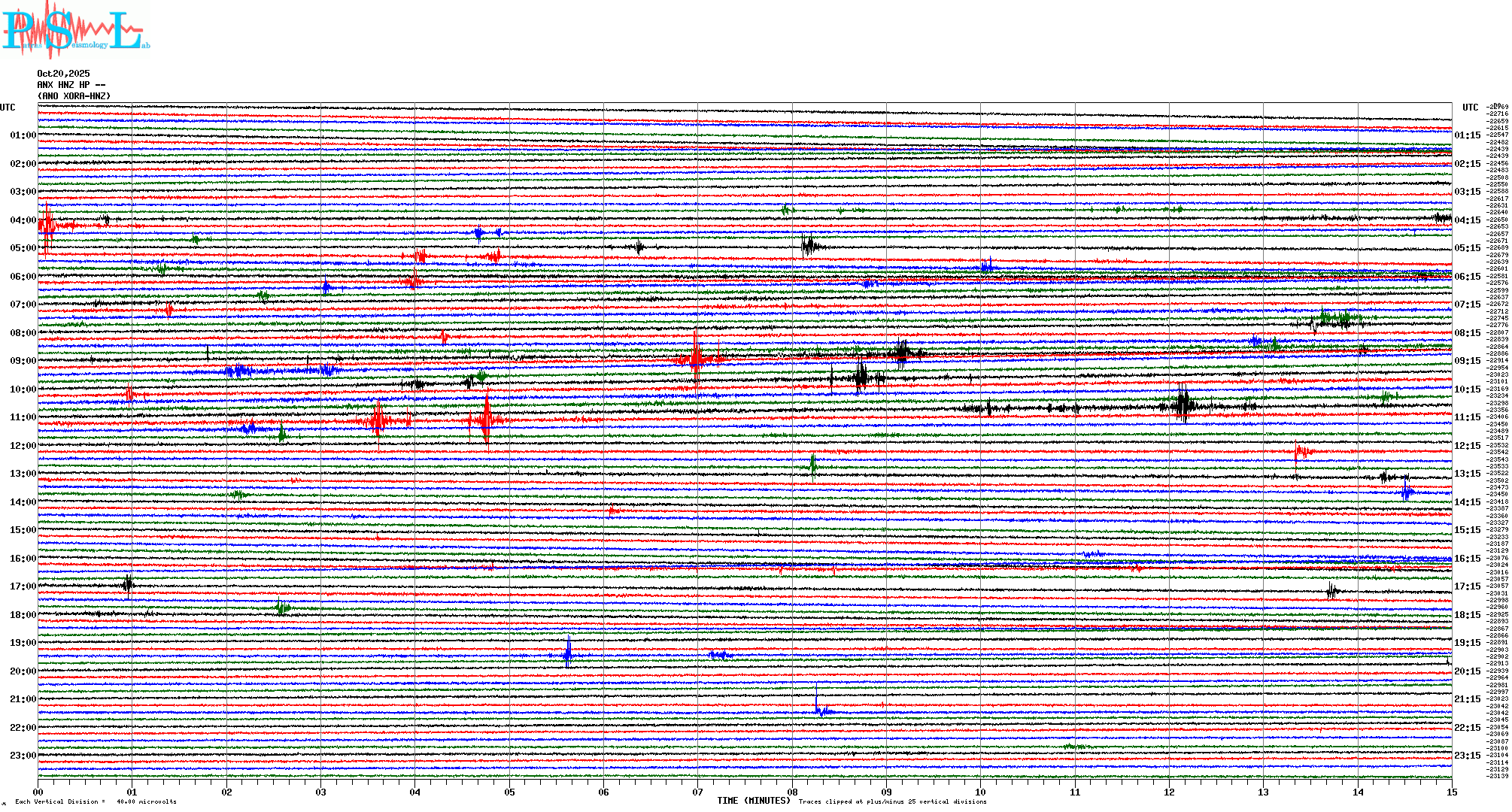Click the left UTC axis header
The image size is (1512, 812).
click(x=8, y=108)
